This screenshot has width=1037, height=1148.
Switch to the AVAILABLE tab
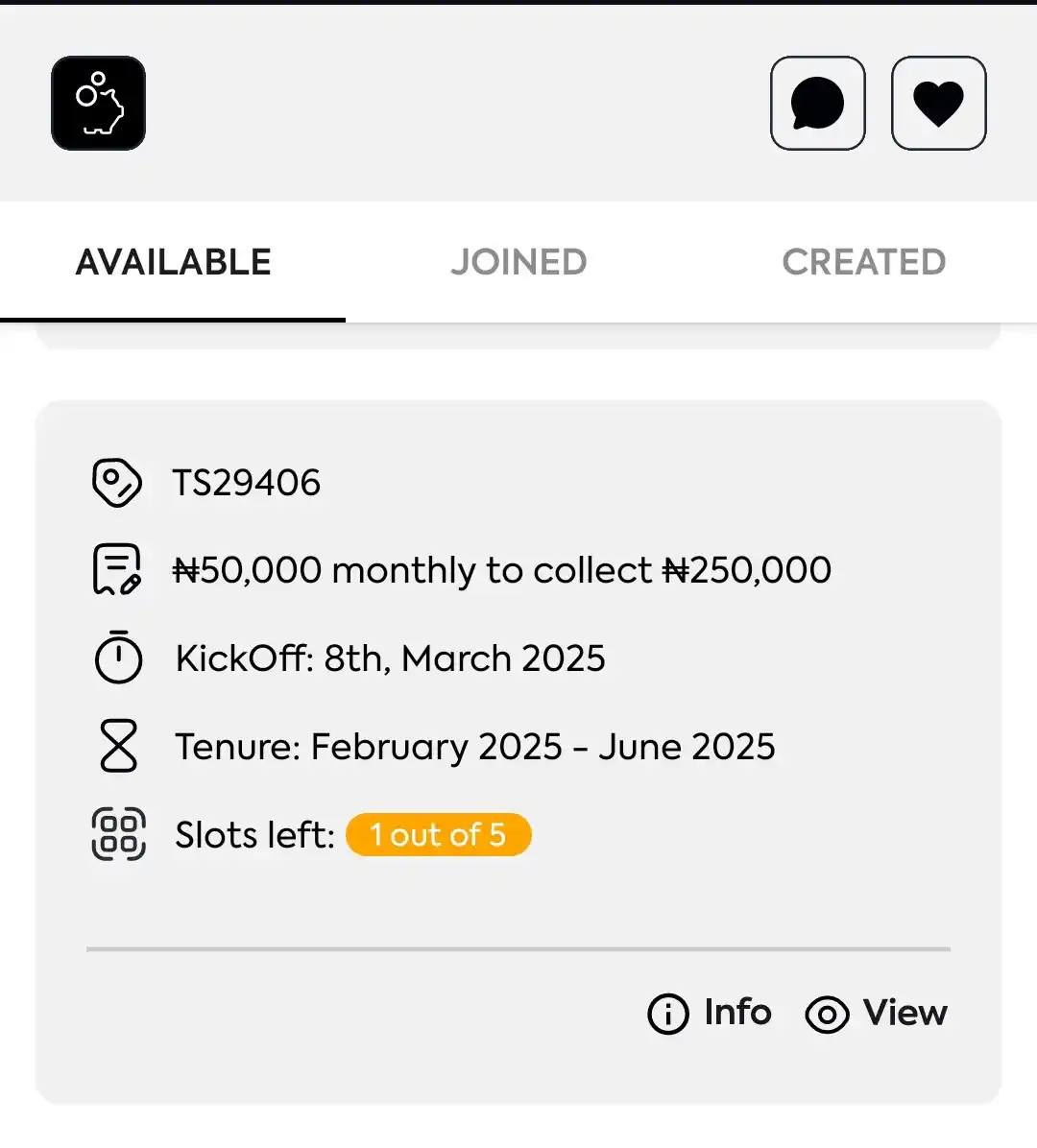(x=173, y=262)
